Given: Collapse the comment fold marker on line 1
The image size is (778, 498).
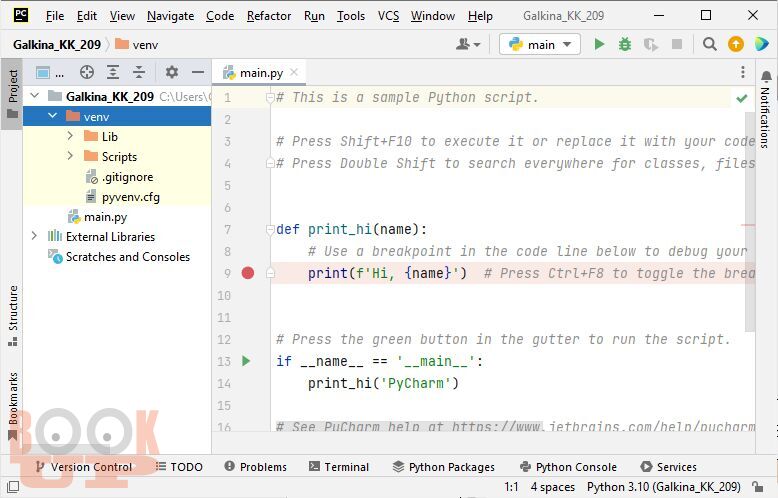Looking at the screenshot, I should coord(270,97).
